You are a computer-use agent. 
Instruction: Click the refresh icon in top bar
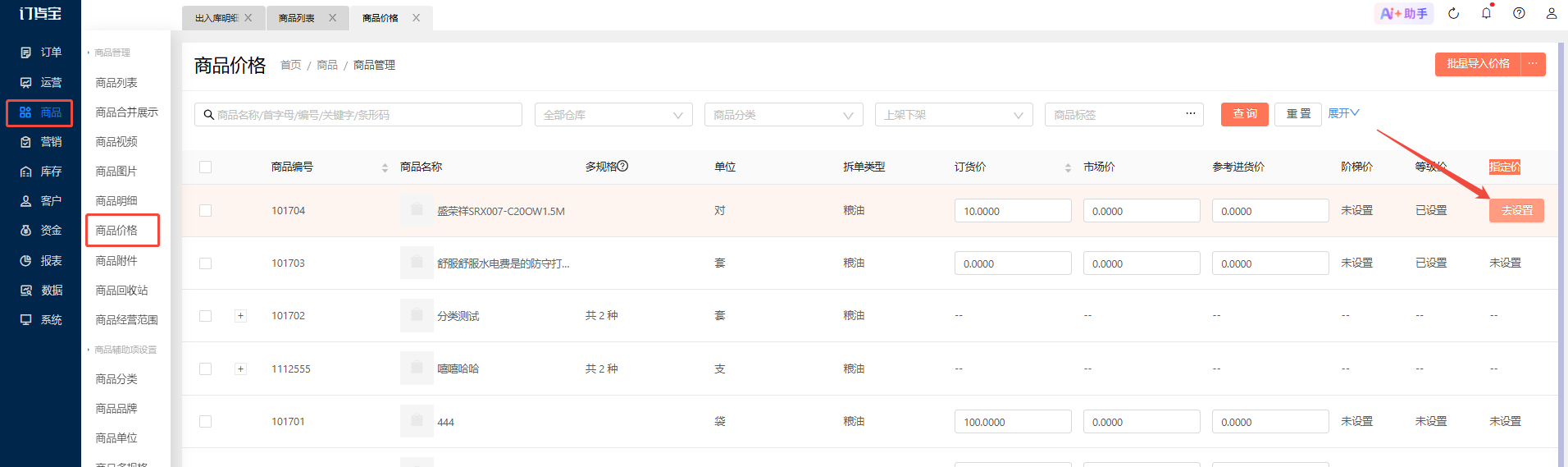1453,13
